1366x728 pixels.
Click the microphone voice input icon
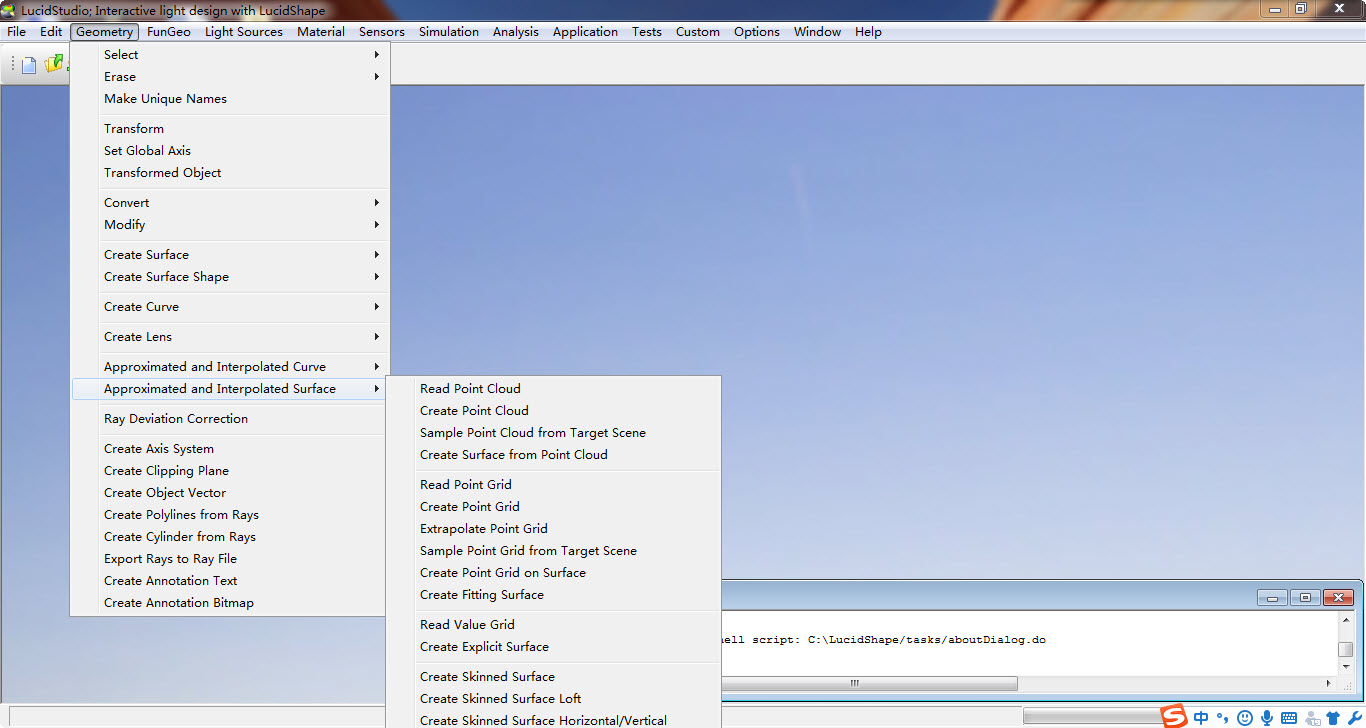[x=1267, y=718]
